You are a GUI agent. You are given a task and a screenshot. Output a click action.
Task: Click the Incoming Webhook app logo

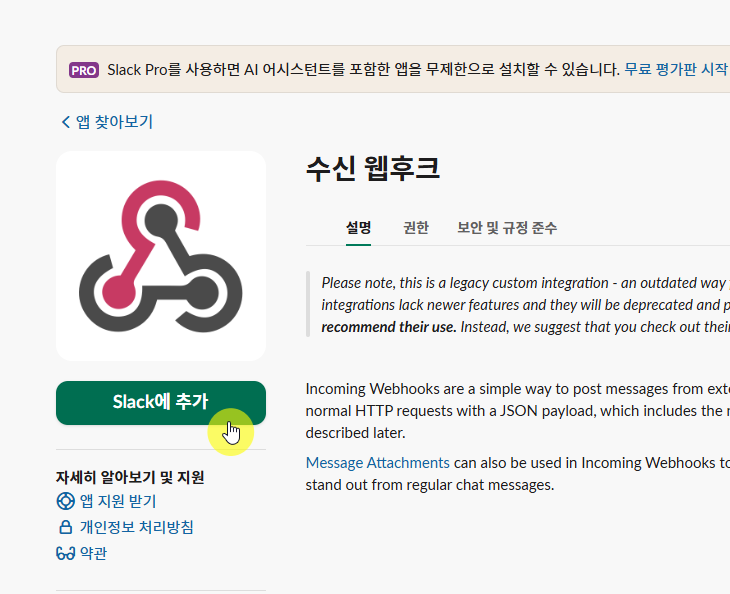[161, 256]
